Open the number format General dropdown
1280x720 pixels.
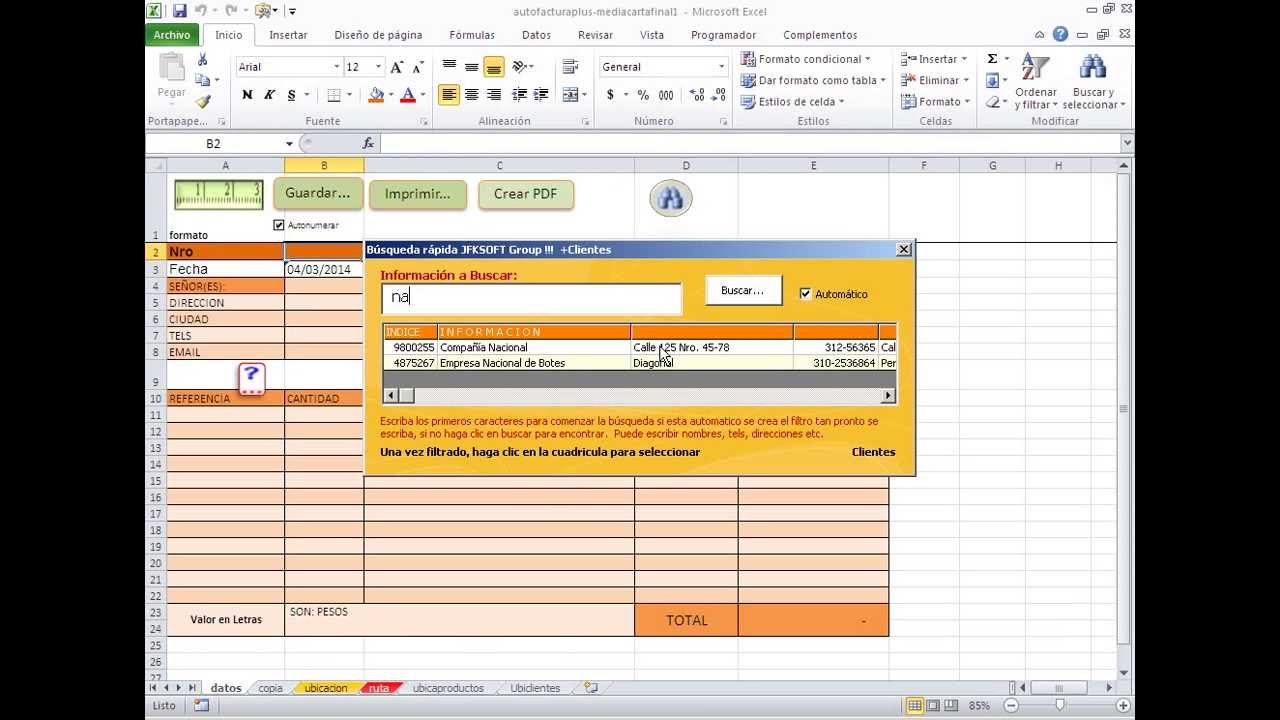tap(721, 67)
